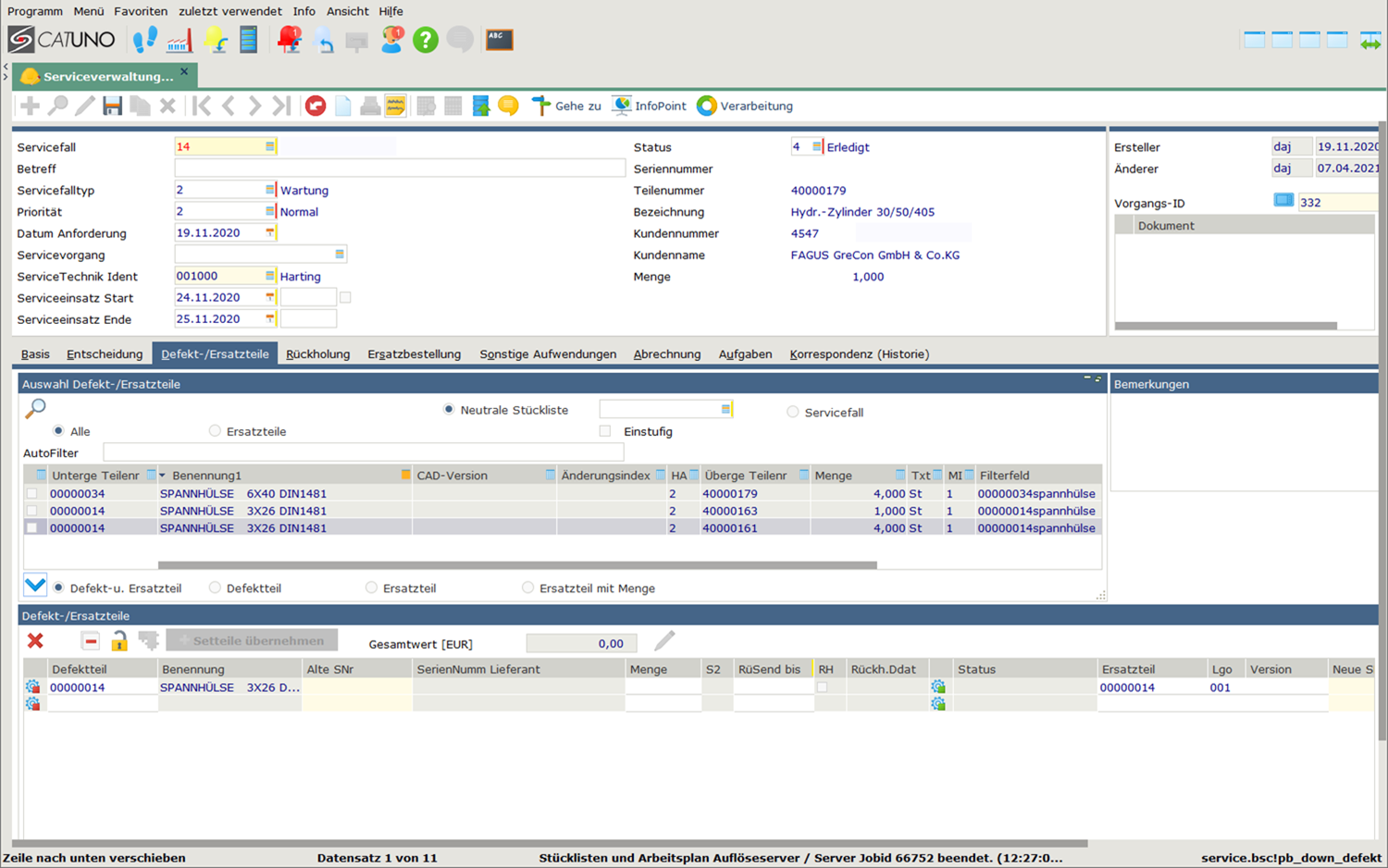Image resolution: width=1388 pixels, height=868 pixels.
Task: Select the Ersatzteil mit Menge radio button
Action: 528,588
